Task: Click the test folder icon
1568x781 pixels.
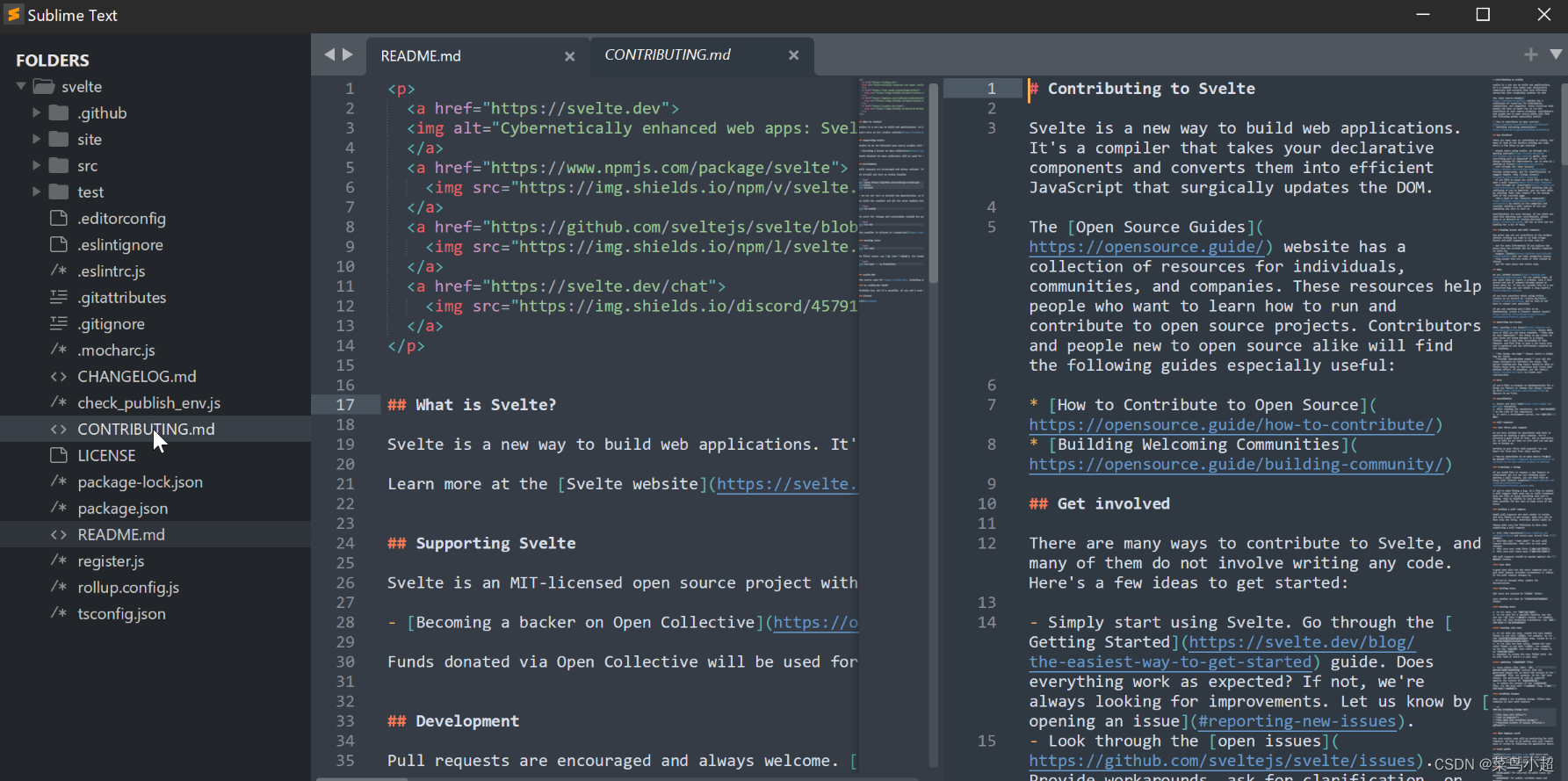Action: pyautogui.click(x=59, y=192)
